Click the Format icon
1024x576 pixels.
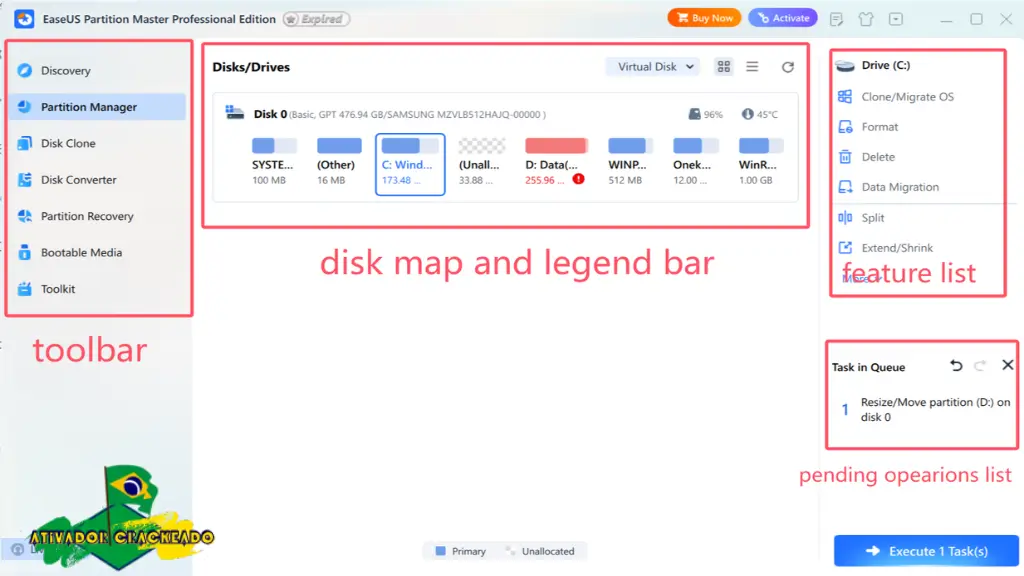(x=845, y=127)
